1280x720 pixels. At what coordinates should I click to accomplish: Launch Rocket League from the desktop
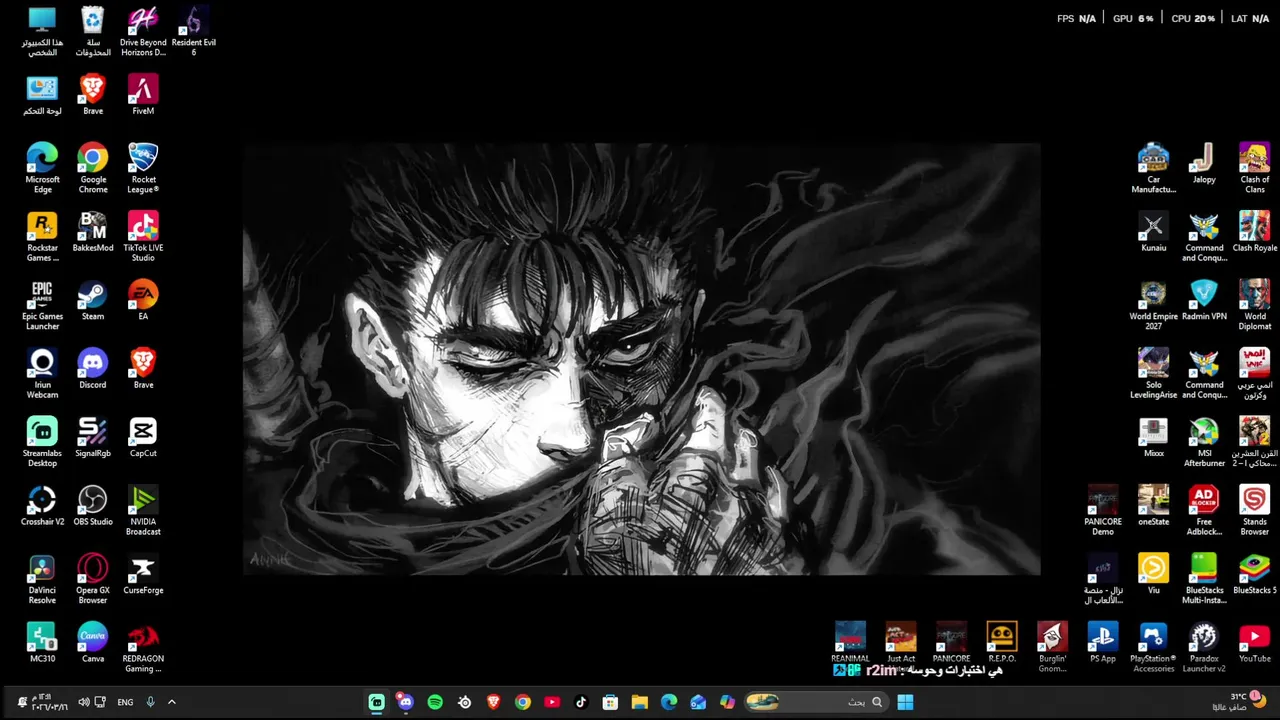coord(143,168)
